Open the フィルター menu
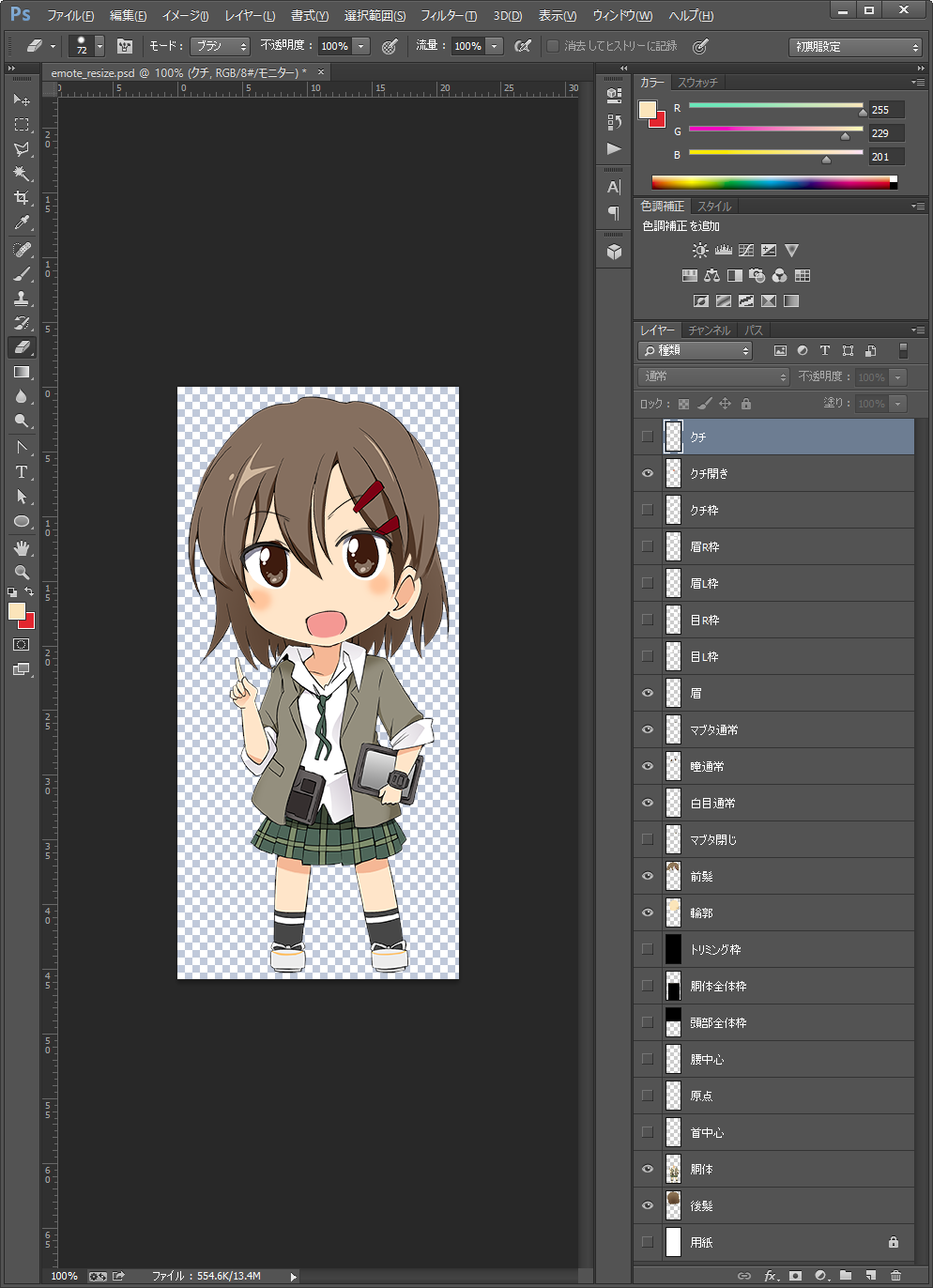 pyautogui.click(x=448, y=16)
